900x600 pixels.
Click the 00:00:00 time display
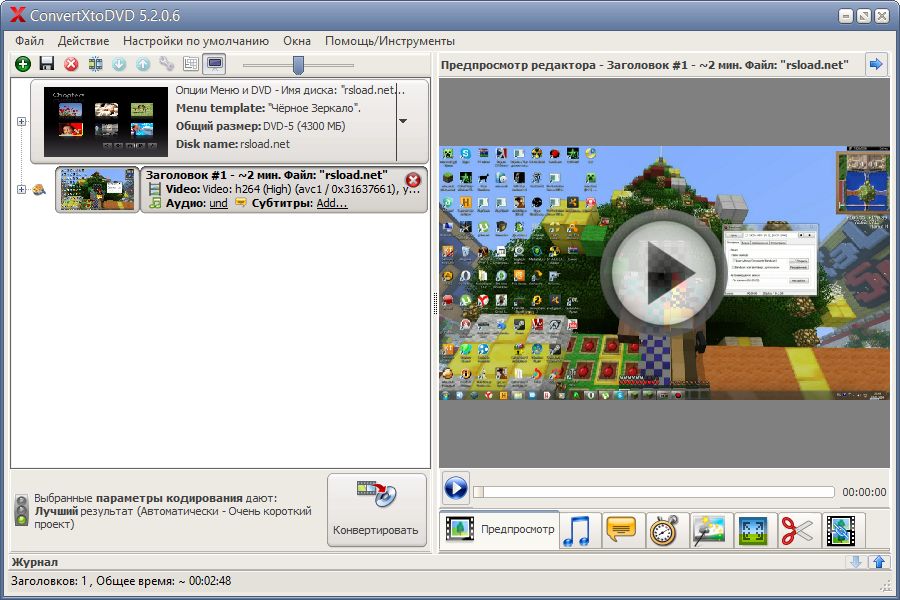point(864,492)
